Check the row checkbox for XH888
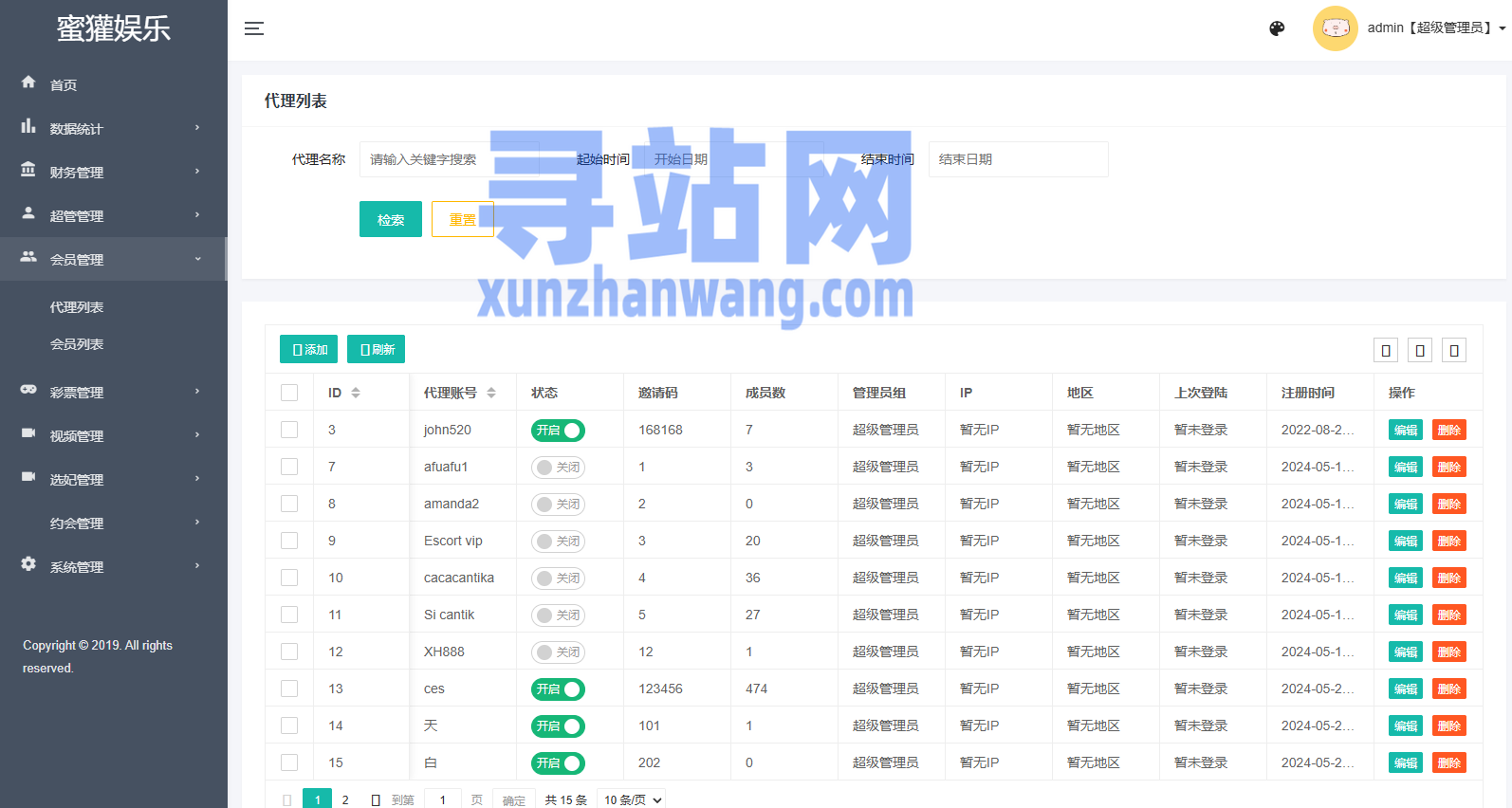Image resolution: width=1512 pixels, height=808 pixels. pos(289,652)
